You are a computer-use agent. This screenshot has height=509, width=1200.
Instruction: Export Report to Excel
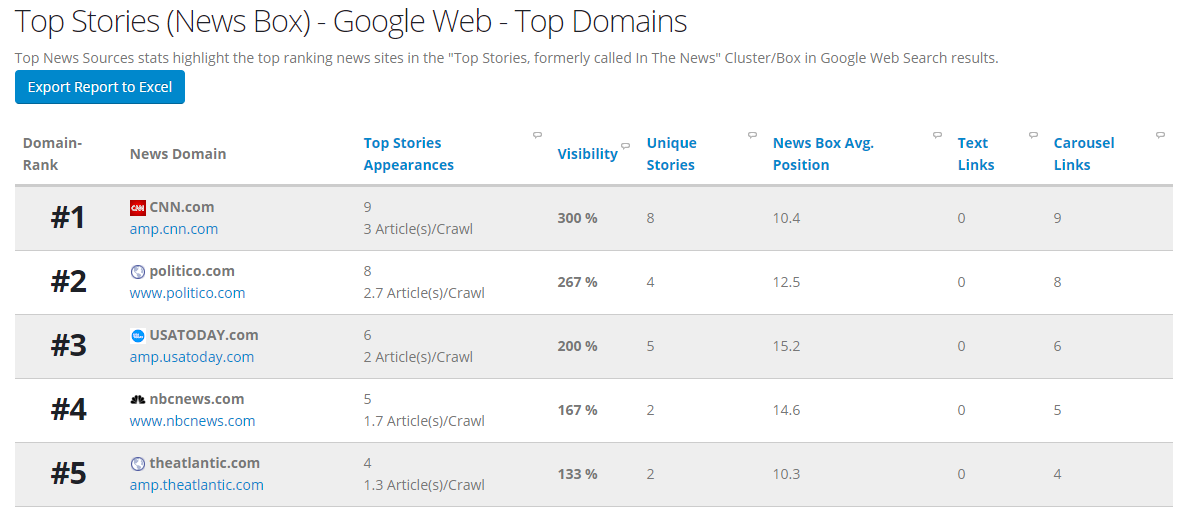(x=100, y=87)
